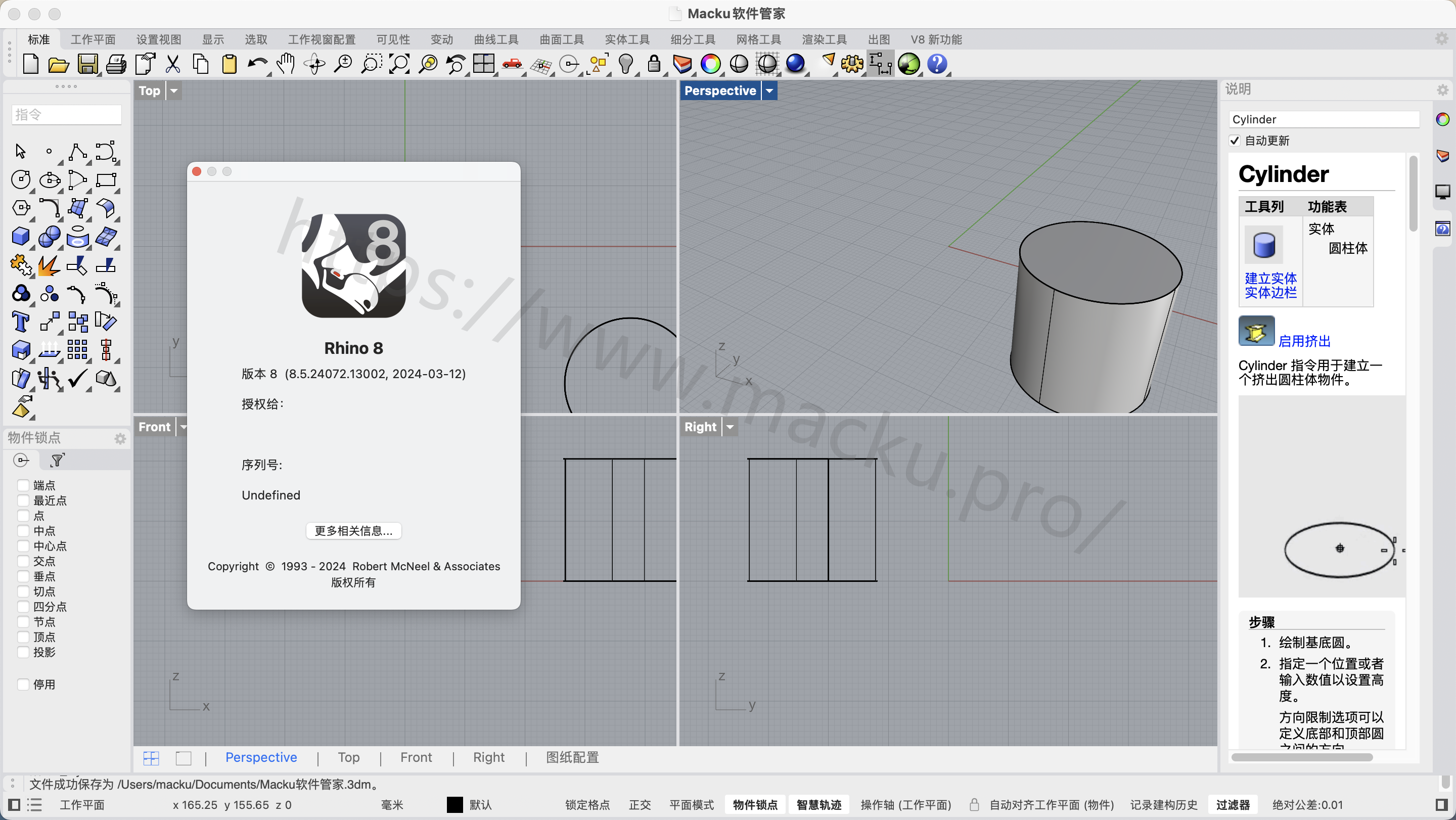Click the 更多相关信息... button
Screen dimensions: 1456x820
click(353, 531)
